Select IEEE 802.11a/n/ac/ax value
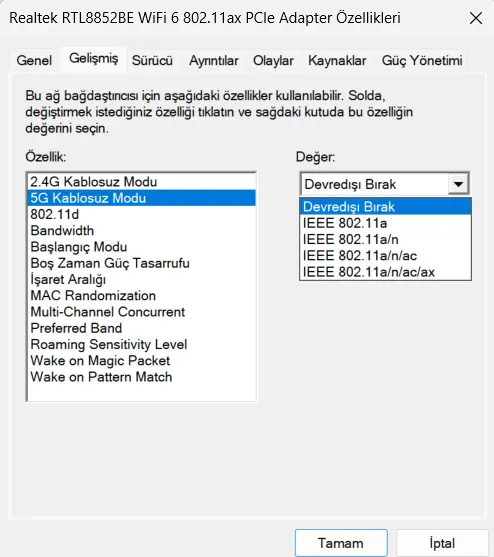The image size is (494, 557). click(x=385, y=272)
